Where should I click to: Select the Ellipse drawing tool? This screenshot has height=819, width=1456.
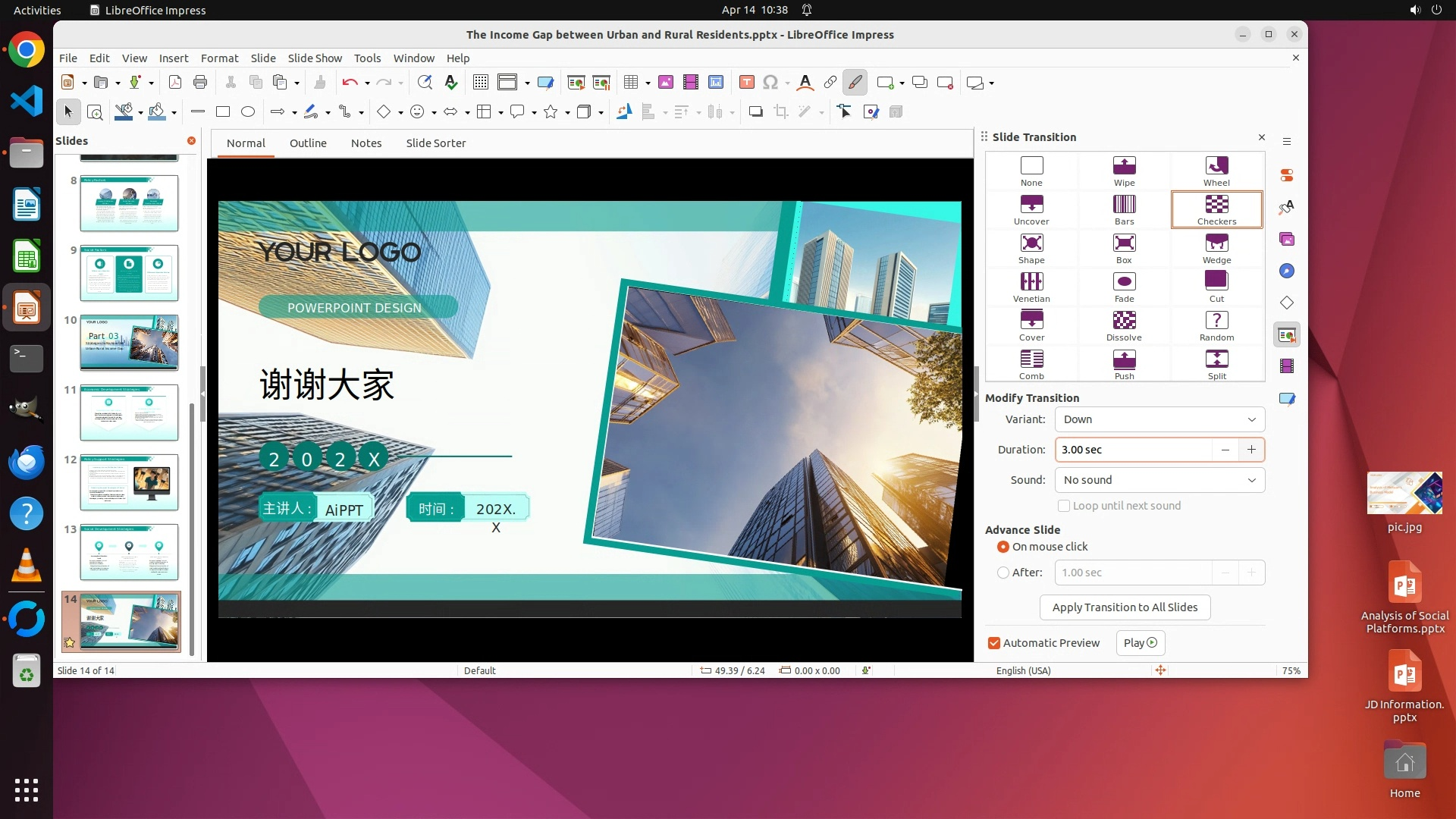tap(248, 112)
